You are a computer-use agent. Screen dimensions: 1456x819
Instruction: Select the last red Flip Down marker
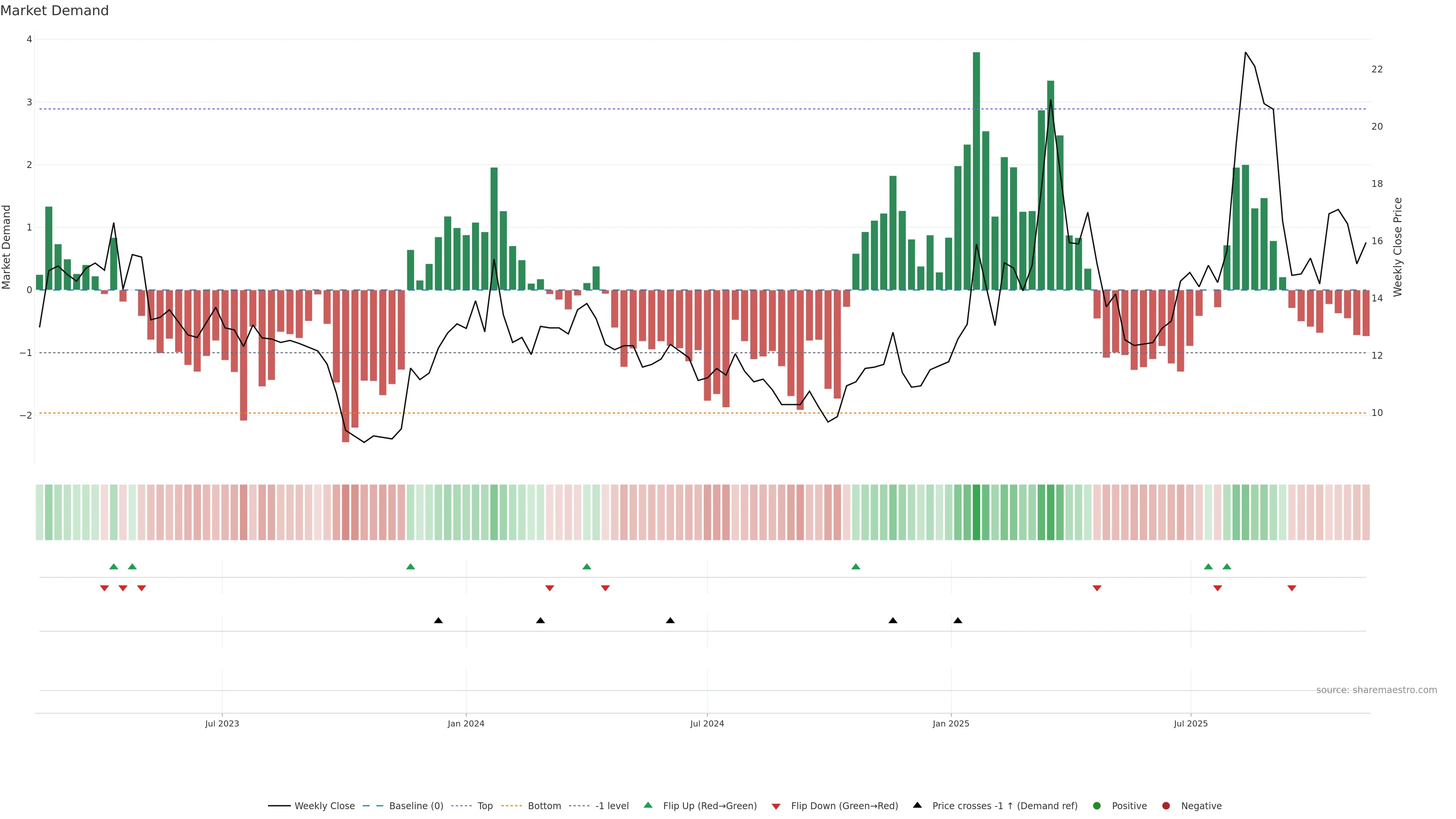pyautogui.click(x=1291, y=588)
